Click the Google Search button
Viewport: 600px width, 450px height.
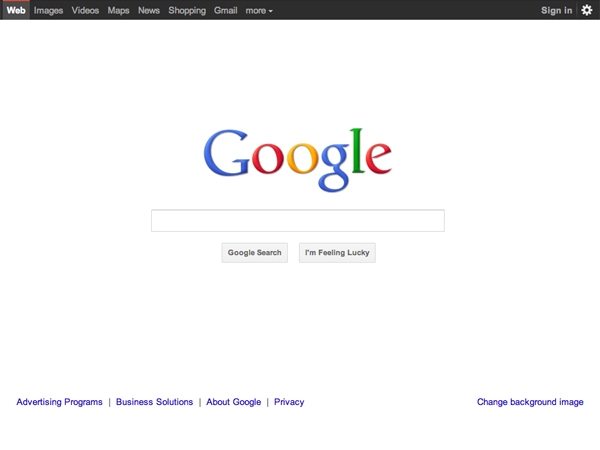tap(254, 253)
